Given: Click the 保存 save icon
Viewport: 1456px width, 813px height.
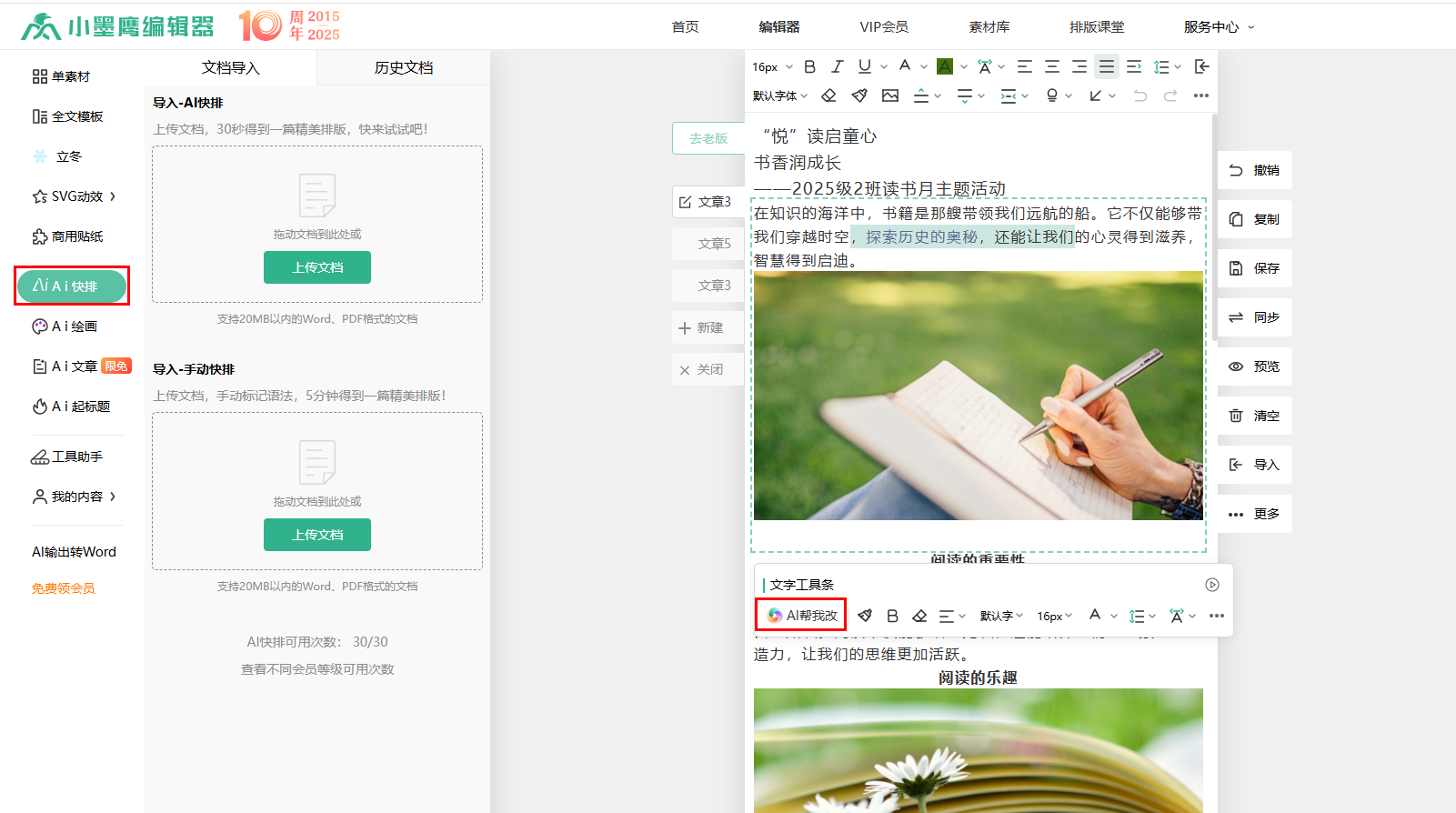Looking at the screenshot, I should pyautogui.click(x=1236, y=268).
